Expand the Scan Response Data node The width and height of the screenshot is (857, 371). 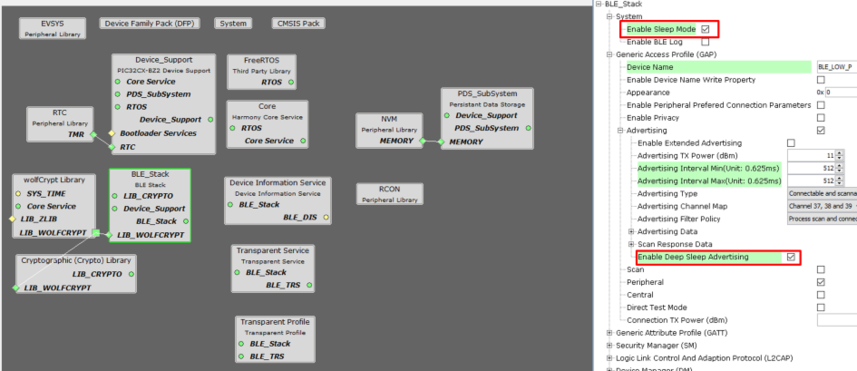click(631, 244)
